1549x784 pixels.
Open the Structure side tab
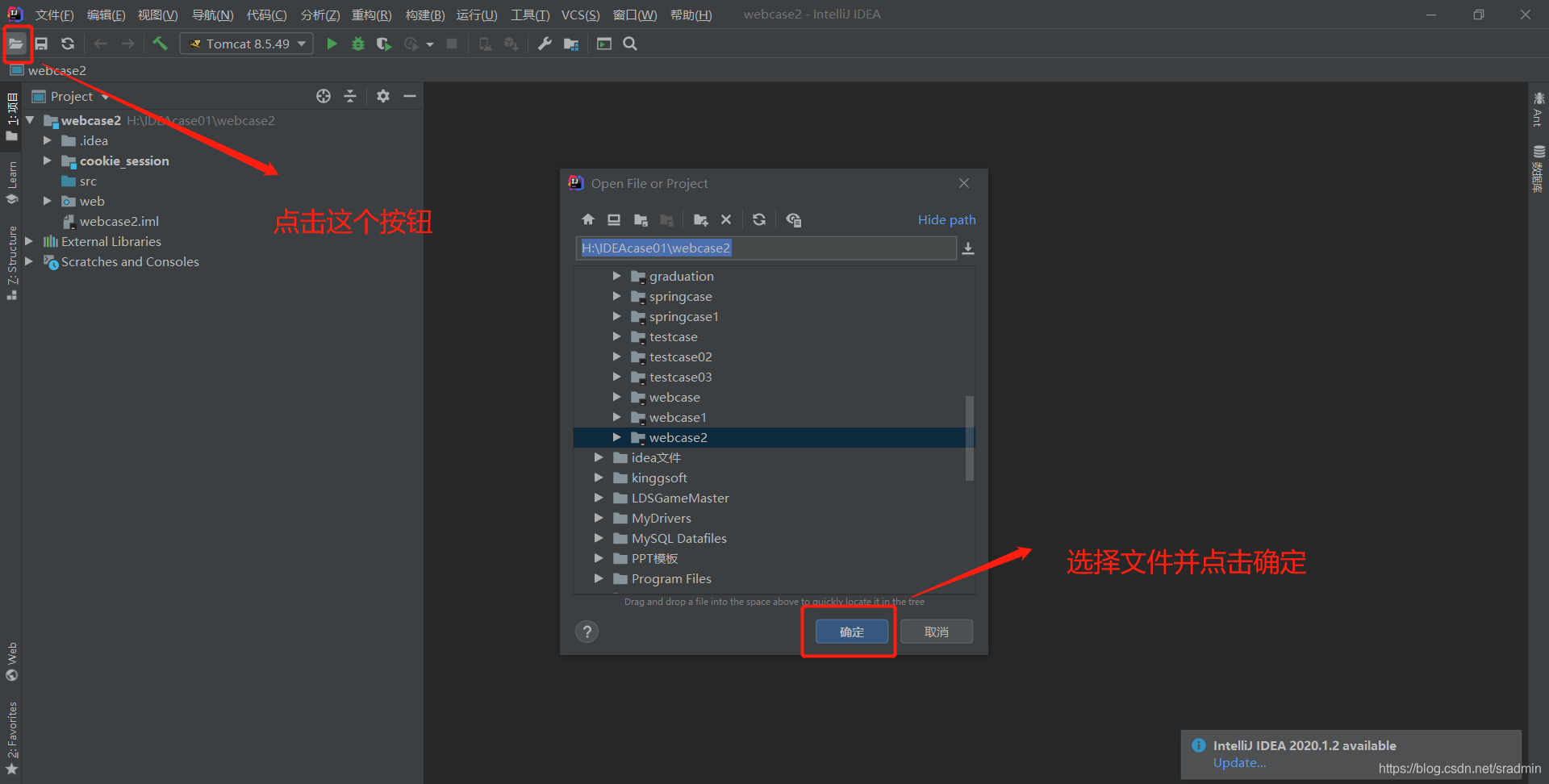[x=12, y=263]
